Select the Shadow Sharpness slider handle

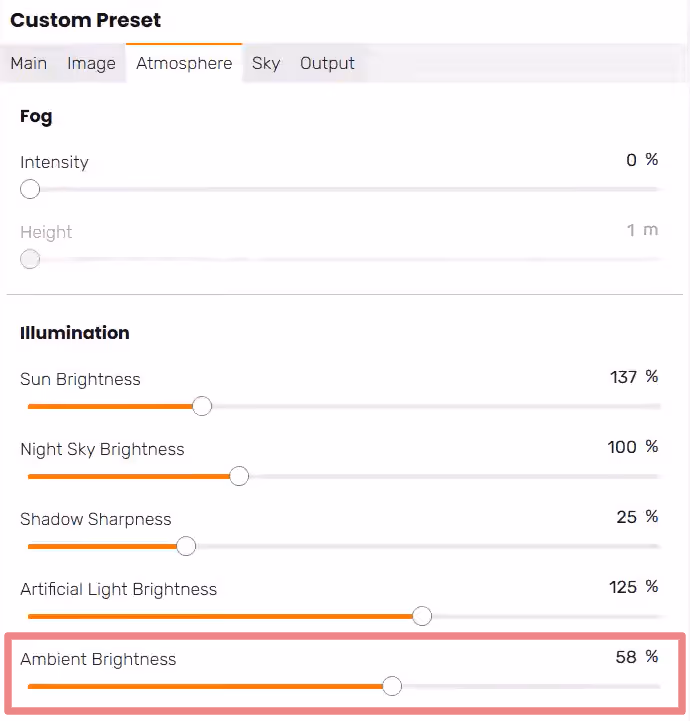tap(186, 546)
